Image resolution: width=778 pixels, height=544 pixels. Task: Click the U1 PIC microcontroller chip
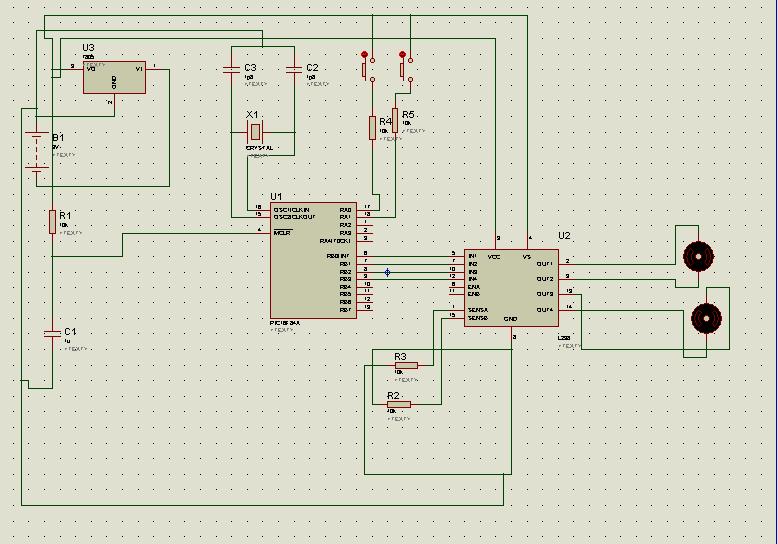click(x=313, y=260)
